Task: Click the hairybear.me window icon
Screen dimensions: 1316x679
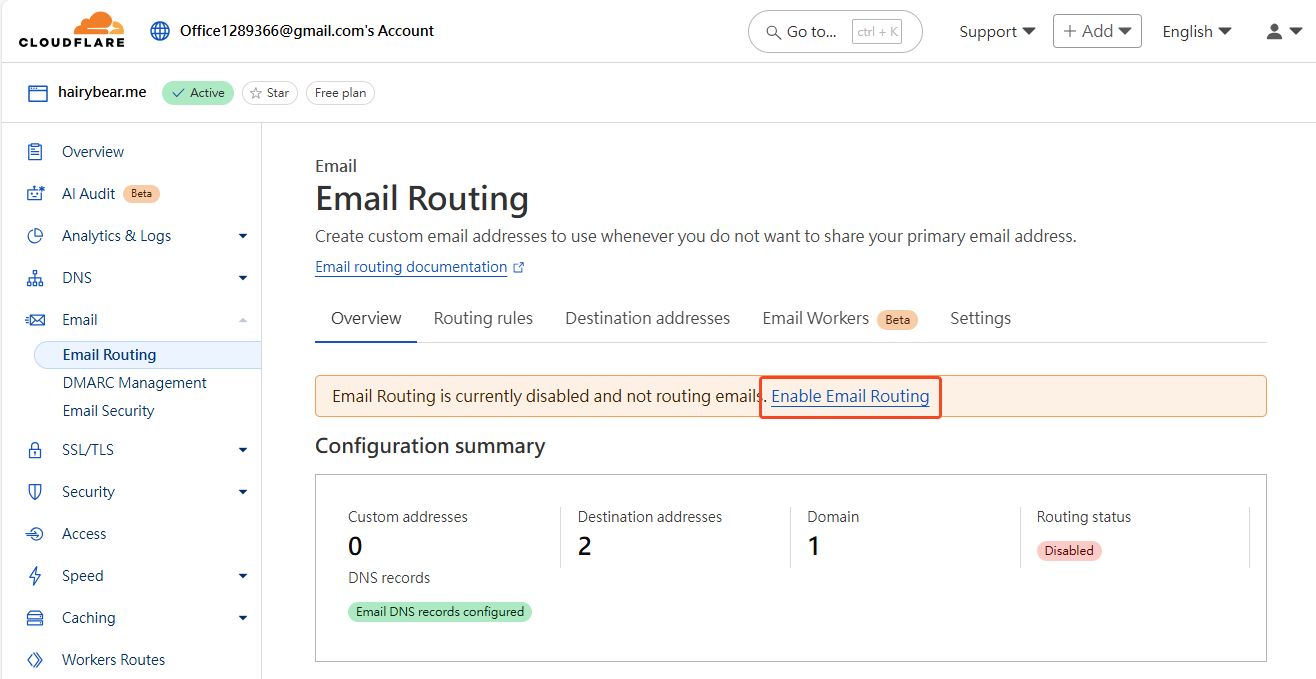Action: [38, 93]
